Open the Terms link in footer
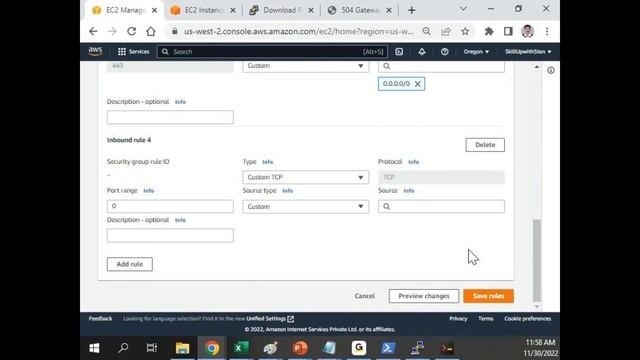The width and height of the screenshot is (640, 360). click(x=486, y=319)
